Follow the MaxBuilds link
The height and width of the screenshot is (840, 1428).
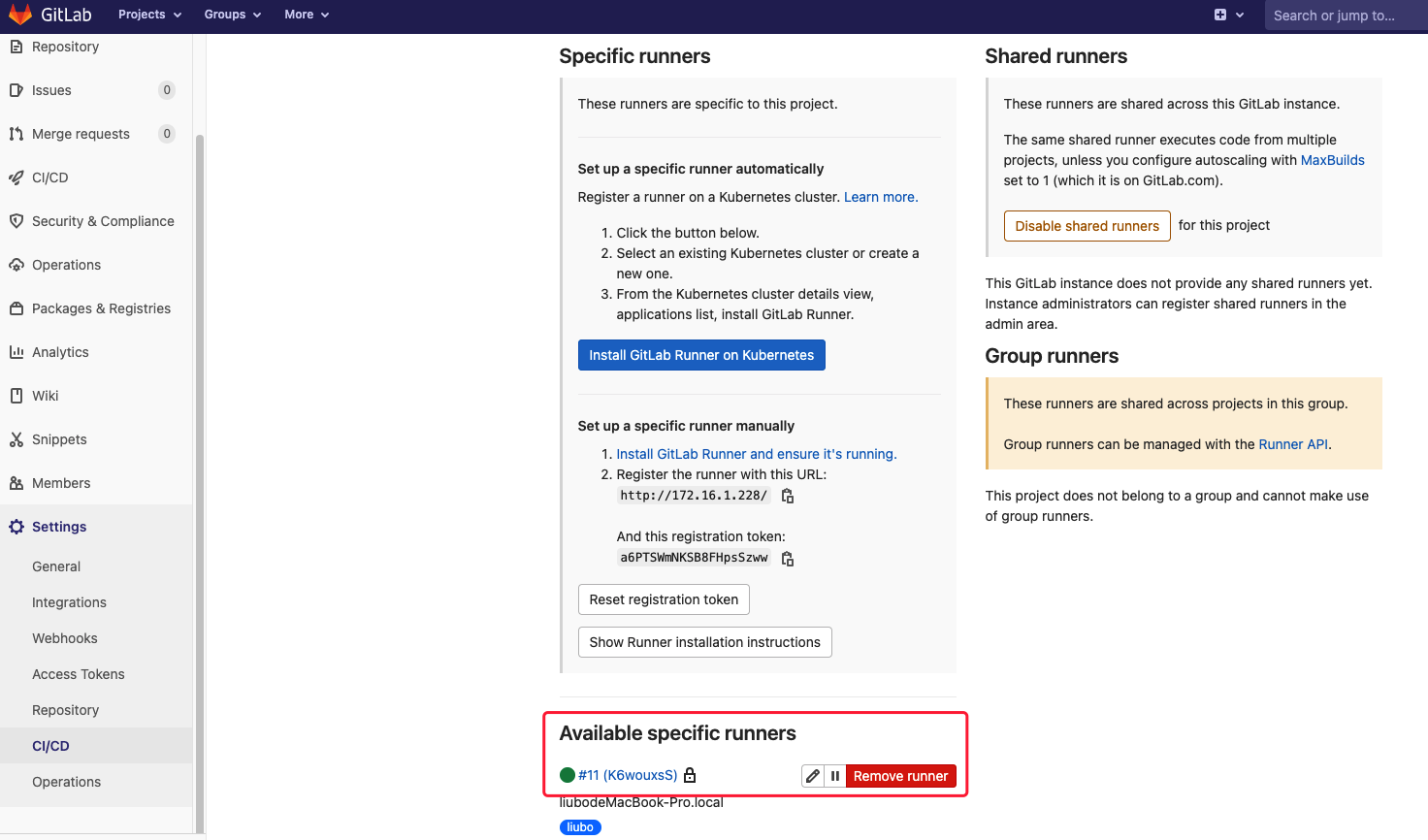pos(1332,160)
